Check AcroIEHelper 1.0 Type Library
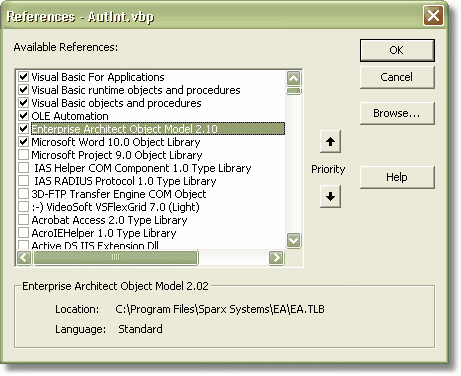The width and height of the screenshot is (461, 376). coord(23,233)
